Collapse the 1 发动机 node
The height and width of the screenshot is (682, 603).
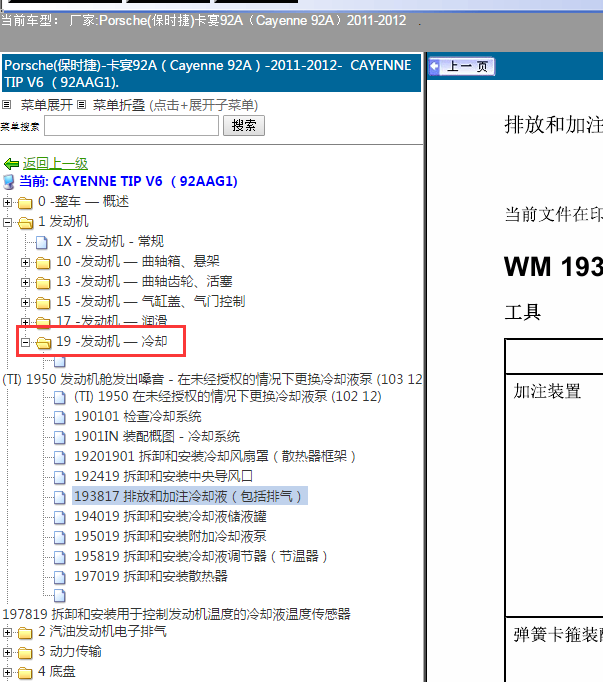7,222
